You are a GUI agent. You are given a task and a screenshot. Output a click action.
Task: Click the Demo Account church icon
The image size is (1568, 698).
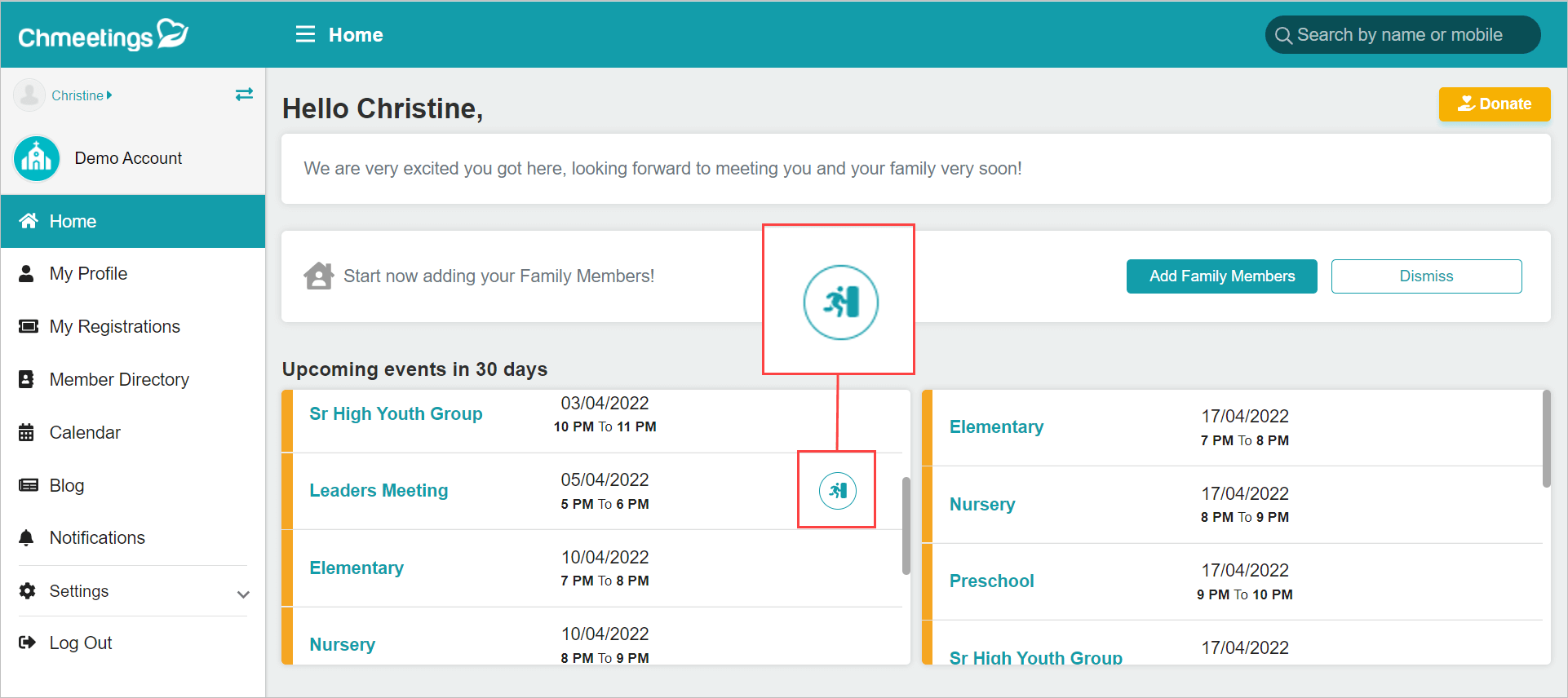(37, 158)
